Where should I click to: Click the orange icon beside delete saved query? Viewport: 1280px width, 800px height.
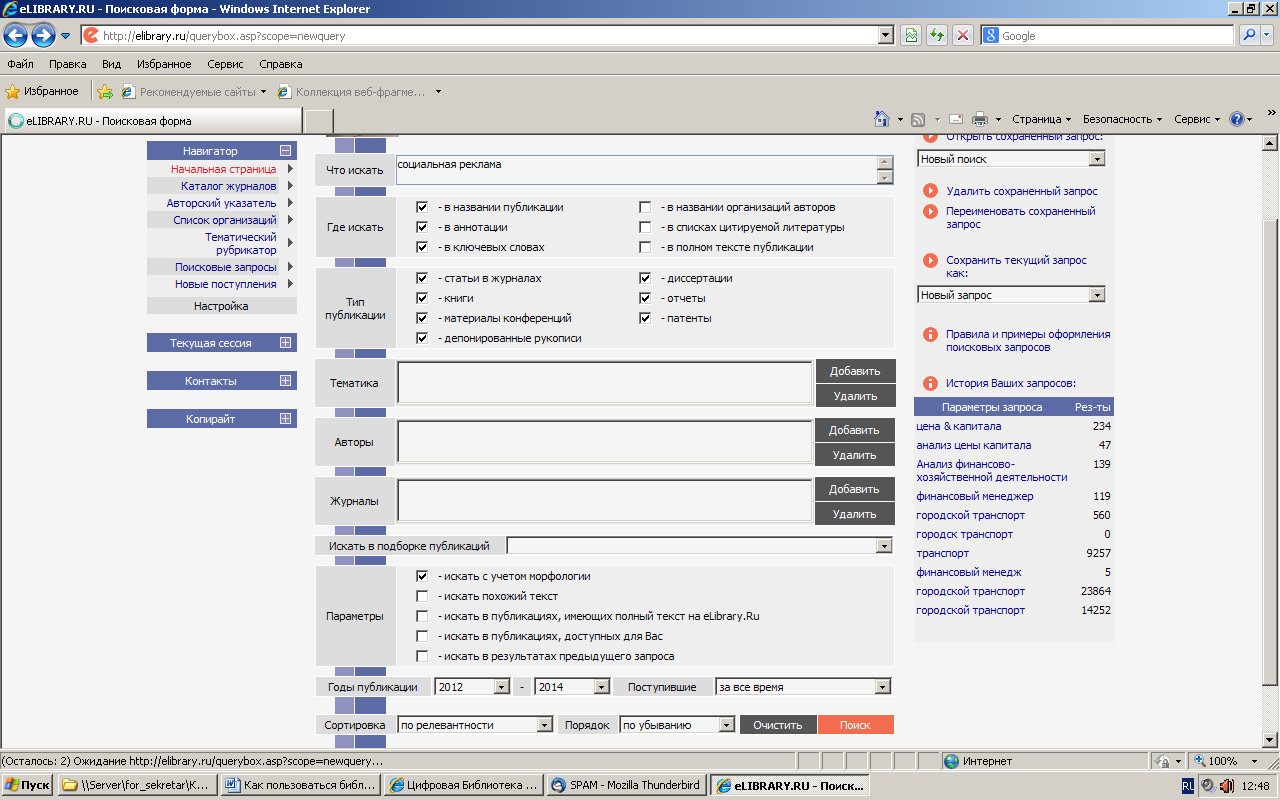(931, 190)
